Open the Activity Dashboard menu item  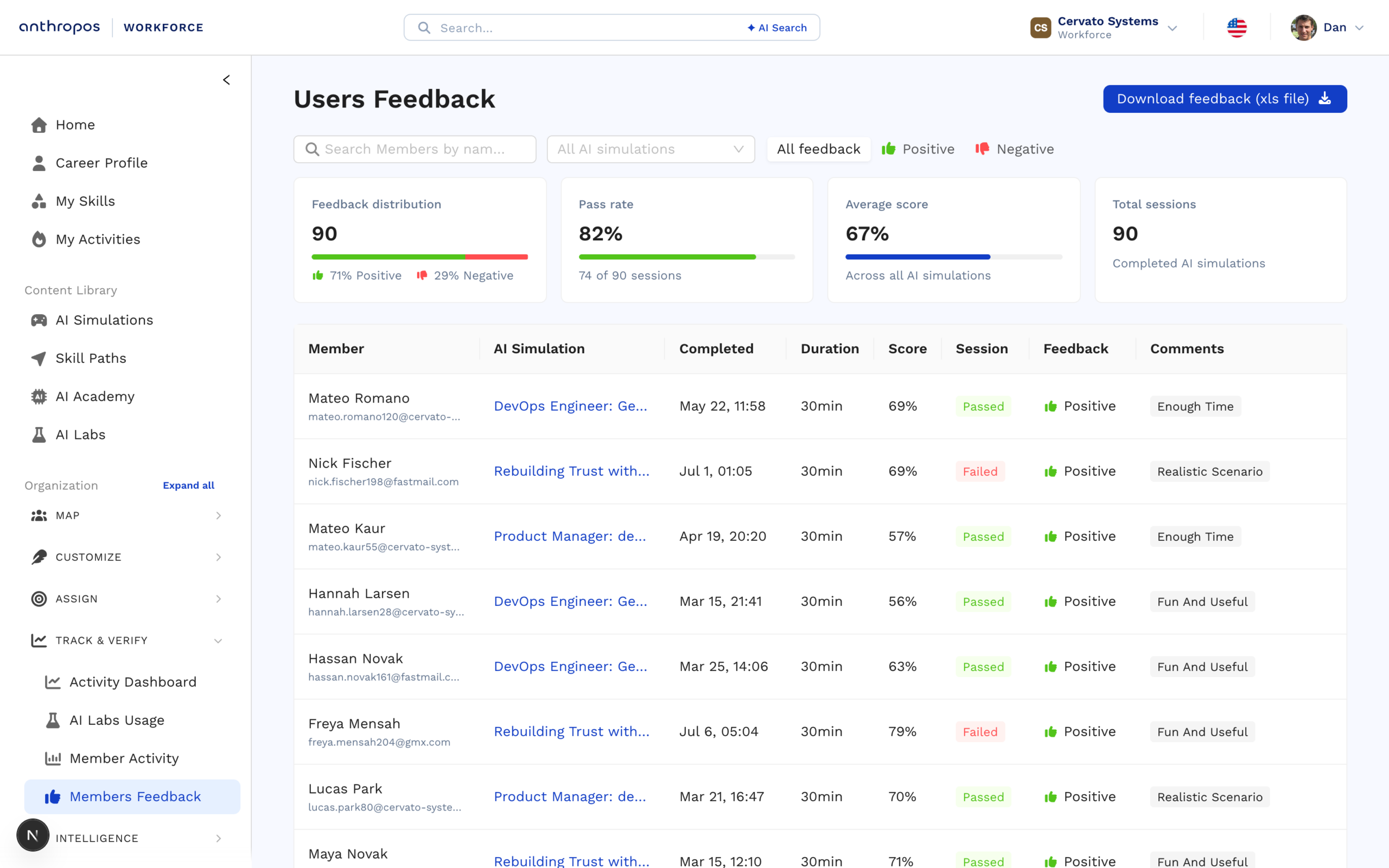(131, 682)
